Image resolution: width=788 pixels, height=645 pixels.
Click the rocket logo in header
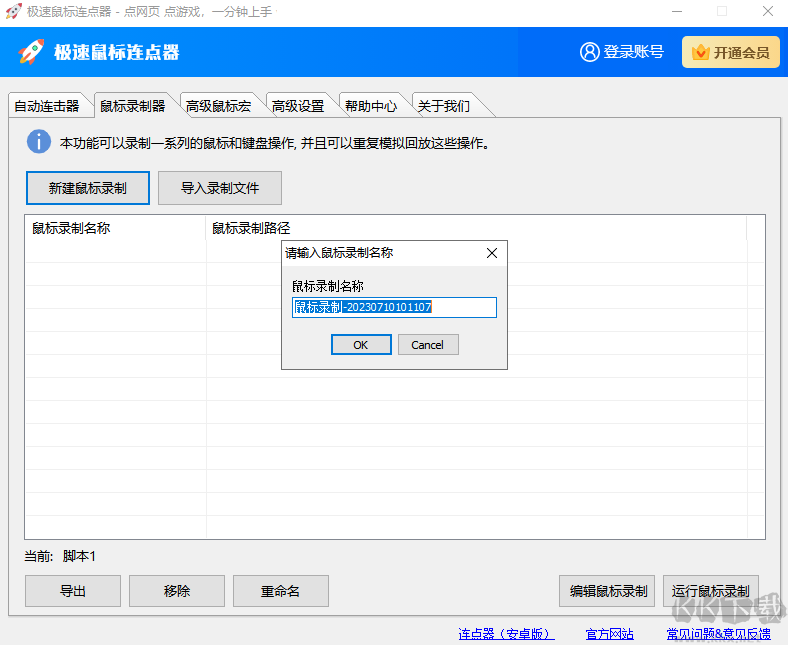coord(31,51)
